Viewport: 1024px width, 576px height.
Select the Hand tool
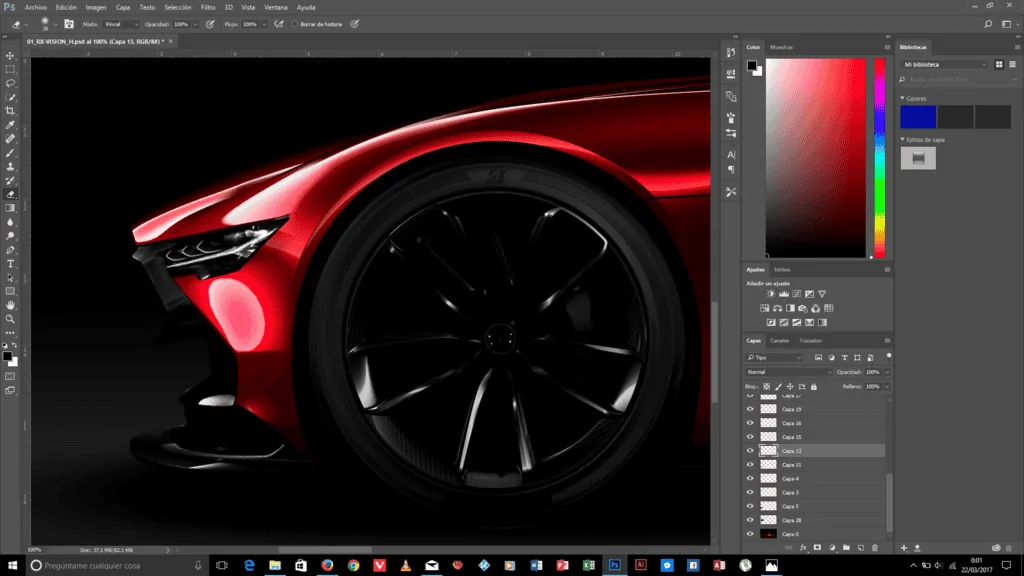point(10,305)
